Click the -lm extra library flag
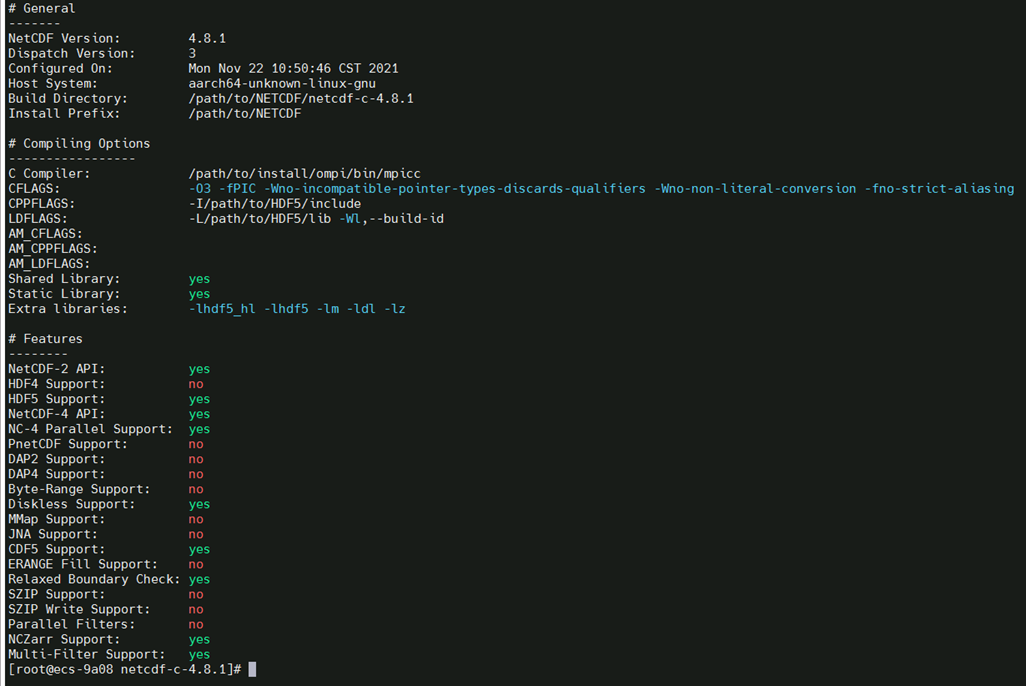The image size is (1026, 686). tap(328, 308)
